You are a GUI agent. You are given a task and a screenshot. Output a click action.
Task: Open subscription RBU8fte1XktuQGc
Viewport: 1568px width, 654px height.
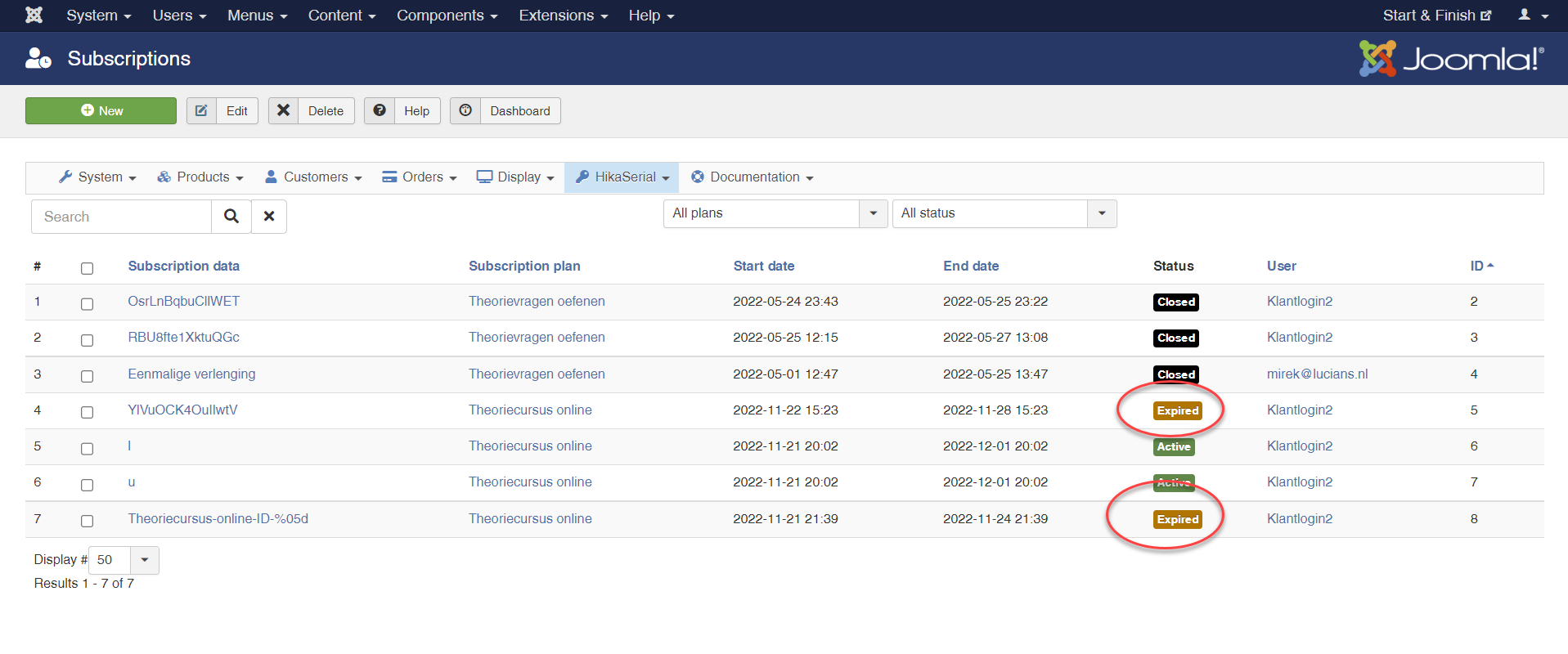(x=183, y=337)
